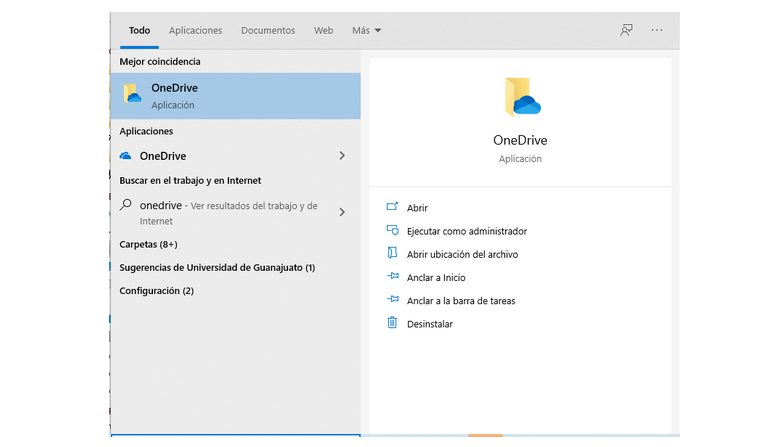
Task: Click the file location icon
Action: point(392,253)
